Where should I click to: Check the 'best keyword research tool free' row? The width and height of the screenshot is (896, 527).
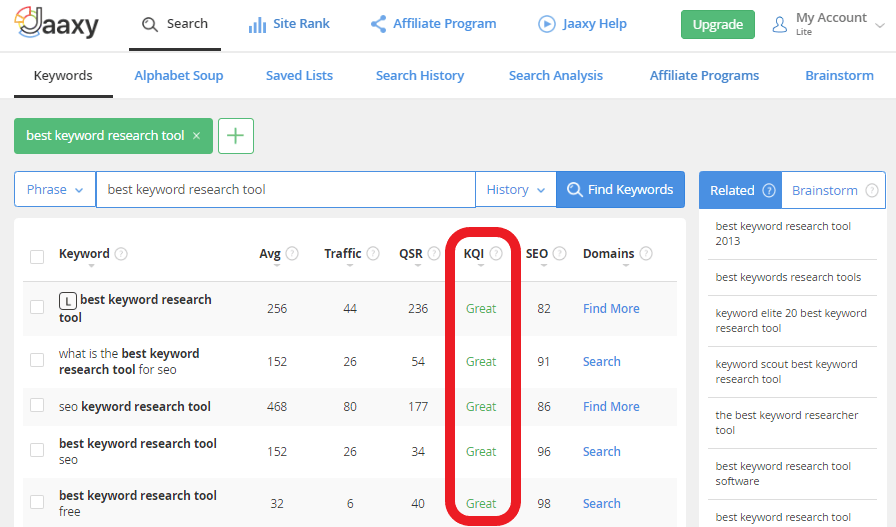(37, 502)
